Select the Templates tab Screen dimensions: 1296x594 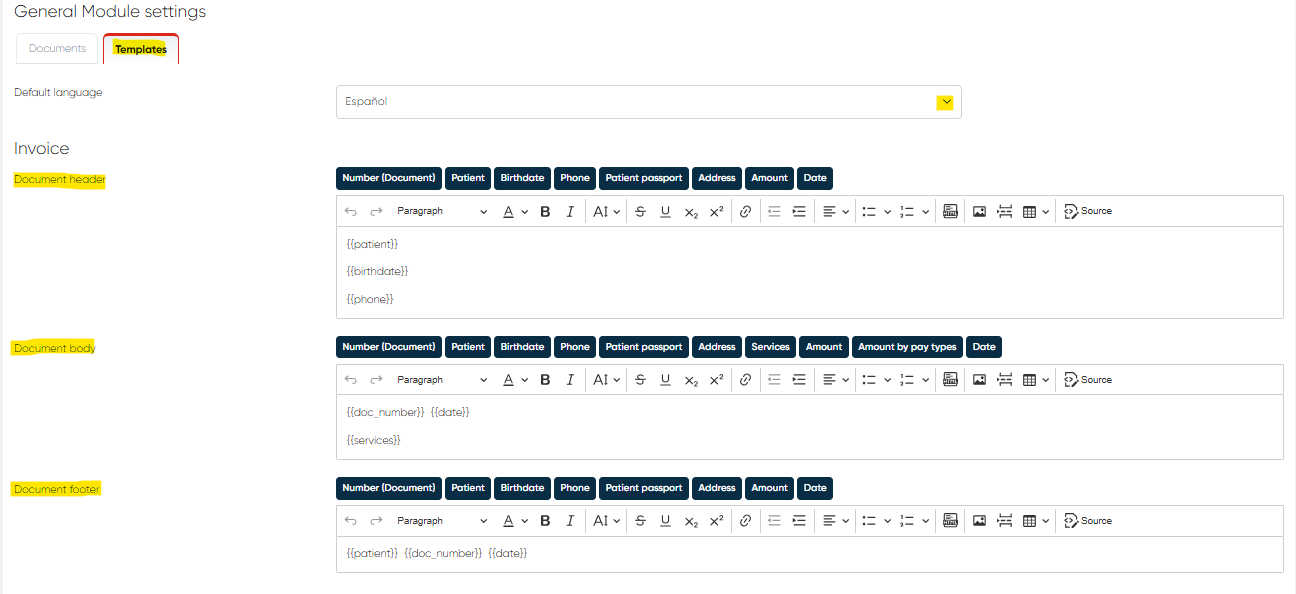pyautogui.click(x=141, y=49)
